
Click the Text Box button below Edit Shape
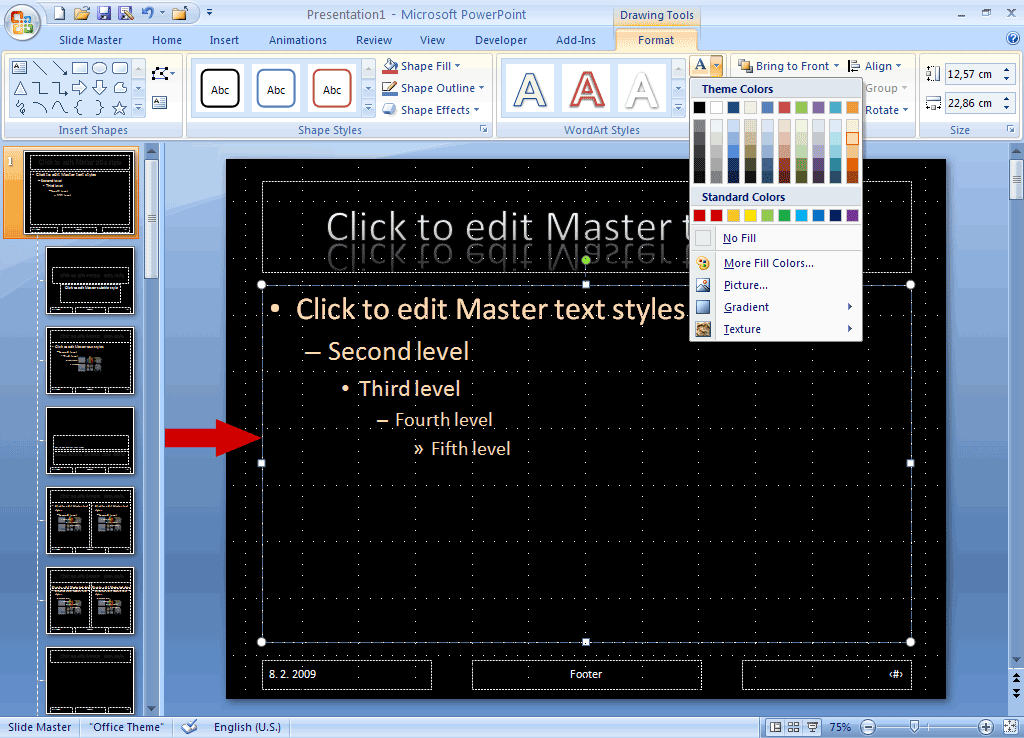tap(159, 102)
